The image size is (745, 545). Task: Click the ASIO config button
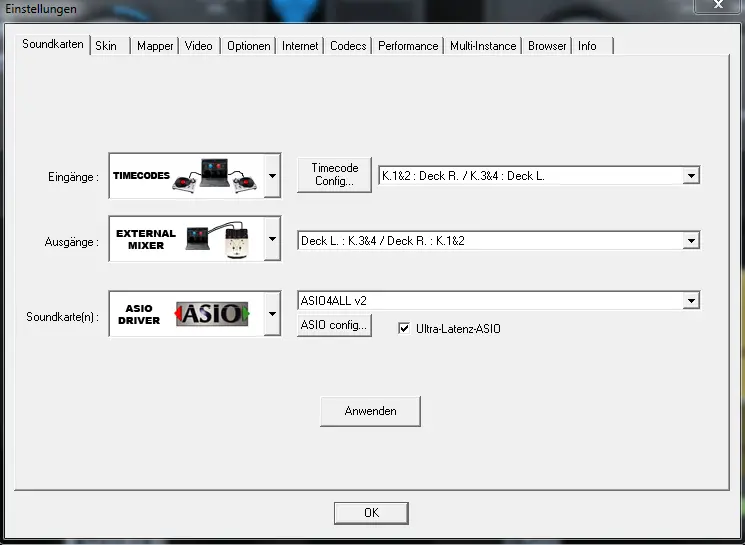334,326
